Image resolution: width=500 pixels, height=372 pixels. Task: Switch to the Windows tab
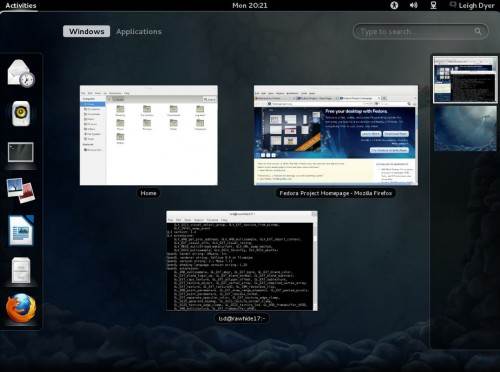click(86, 31)
